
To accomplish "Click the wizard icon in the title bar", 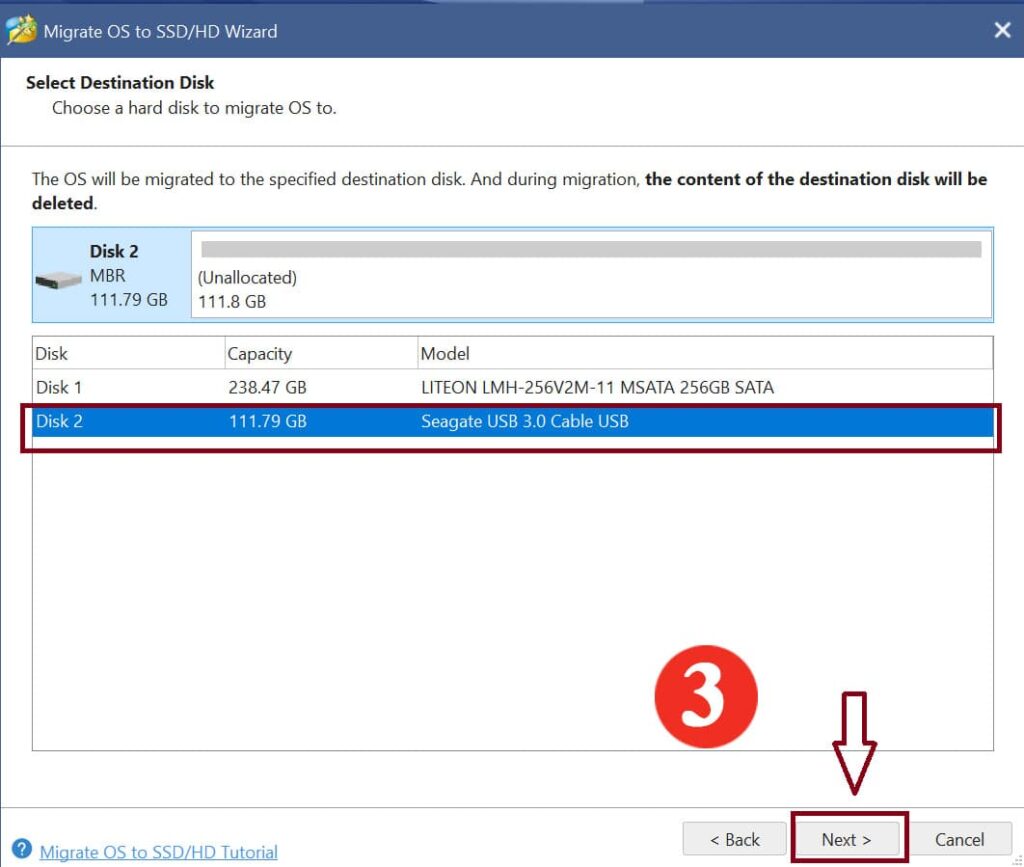I will click(21, 30).
